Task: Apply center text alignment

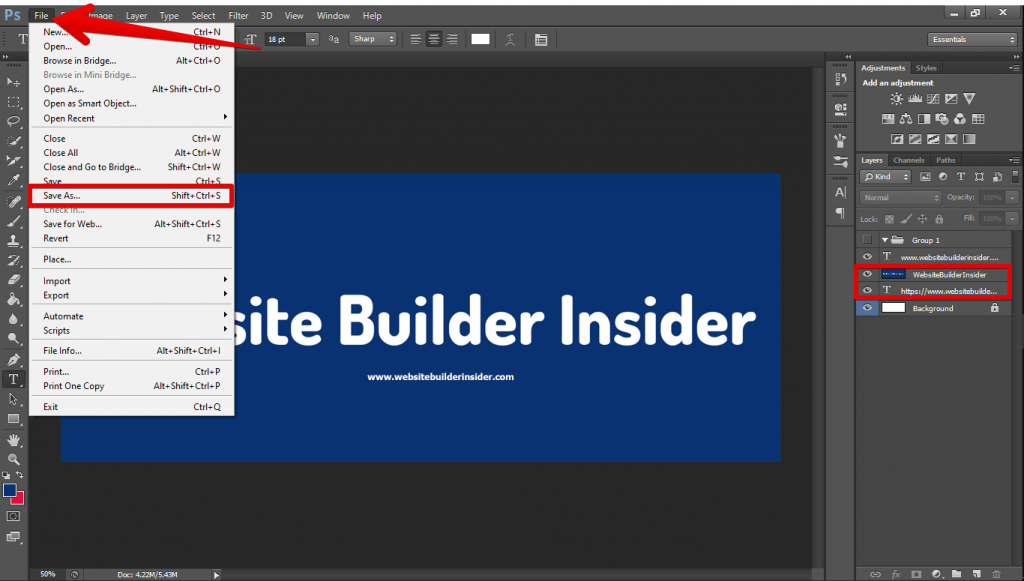Action: 432,39
